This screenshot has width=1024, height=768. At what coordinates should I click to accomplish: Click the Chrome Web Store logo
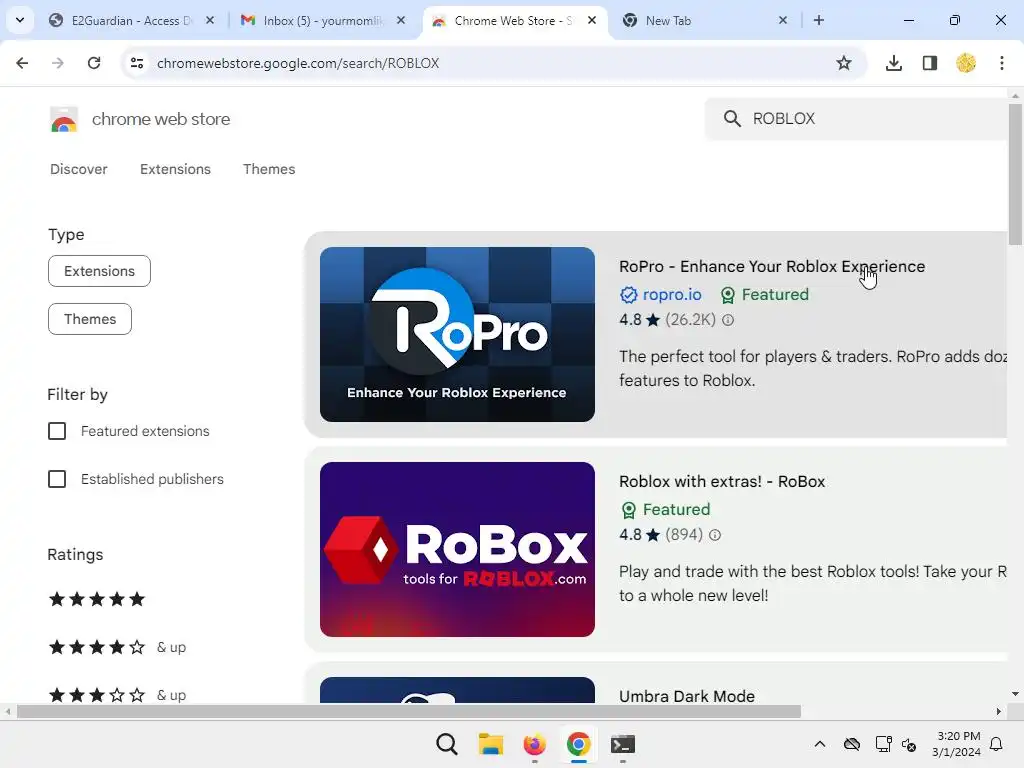pos(64,120)
